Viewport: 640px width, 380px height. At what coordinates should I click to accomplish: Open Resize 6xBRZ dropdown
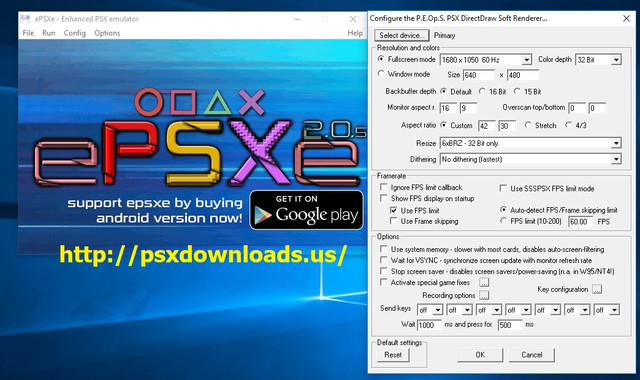531,143
